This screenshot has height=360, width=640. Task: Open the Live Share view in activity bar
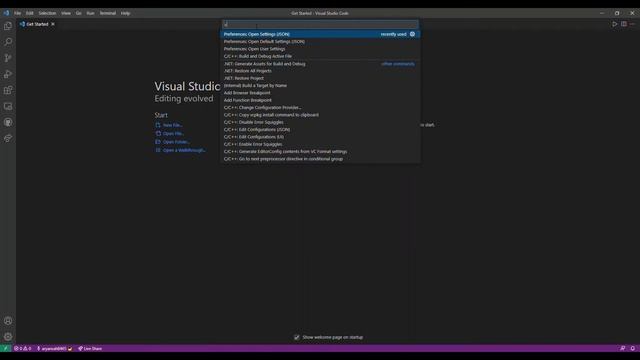[x=8, y=138]
